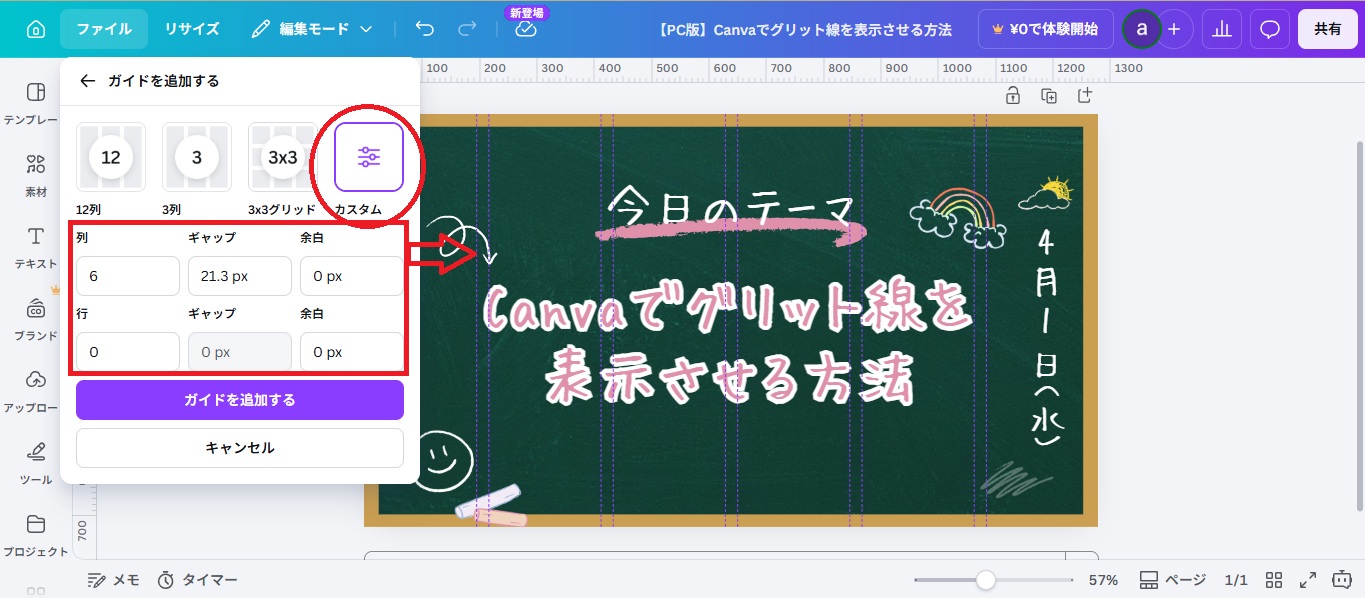The height and width of the screenshot is (598, 1365).
Task: Click the plus add-member icon
Action: (x=1174, y=29)
